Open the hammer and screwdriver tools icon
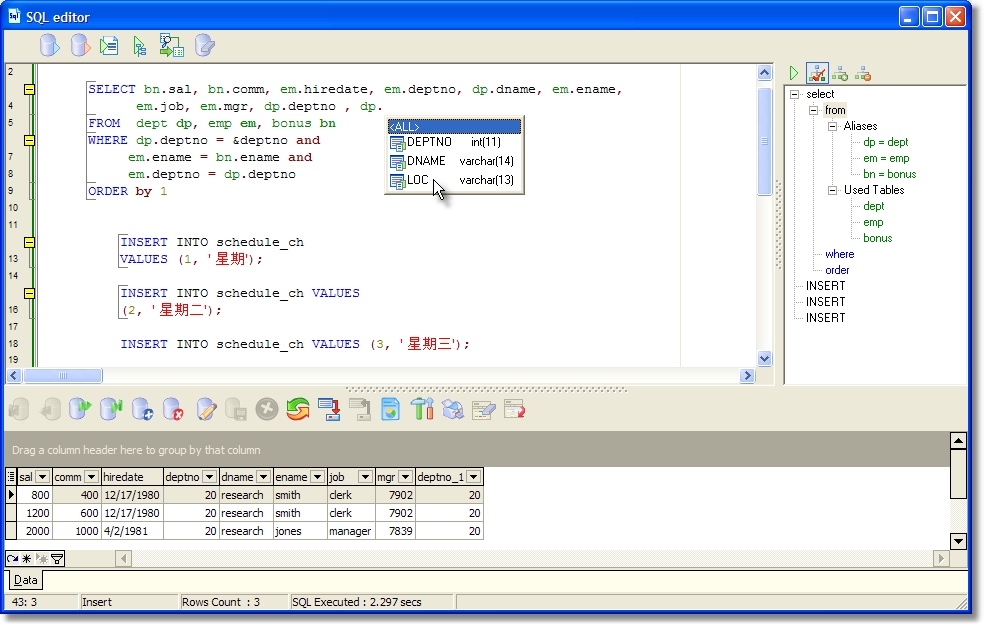 point(422,410)
